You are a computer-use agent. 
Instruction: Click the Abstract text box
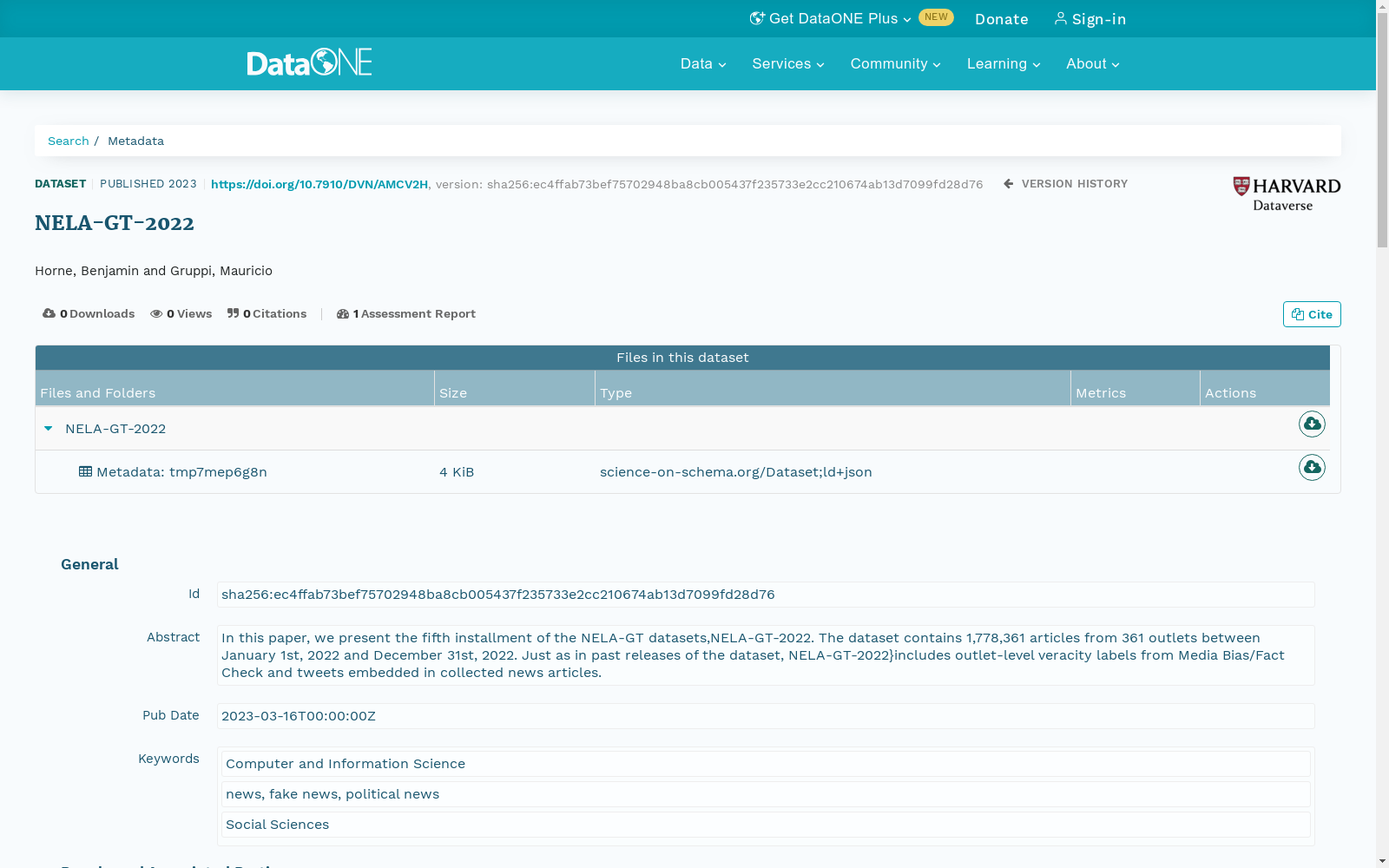tap(766, 655)
